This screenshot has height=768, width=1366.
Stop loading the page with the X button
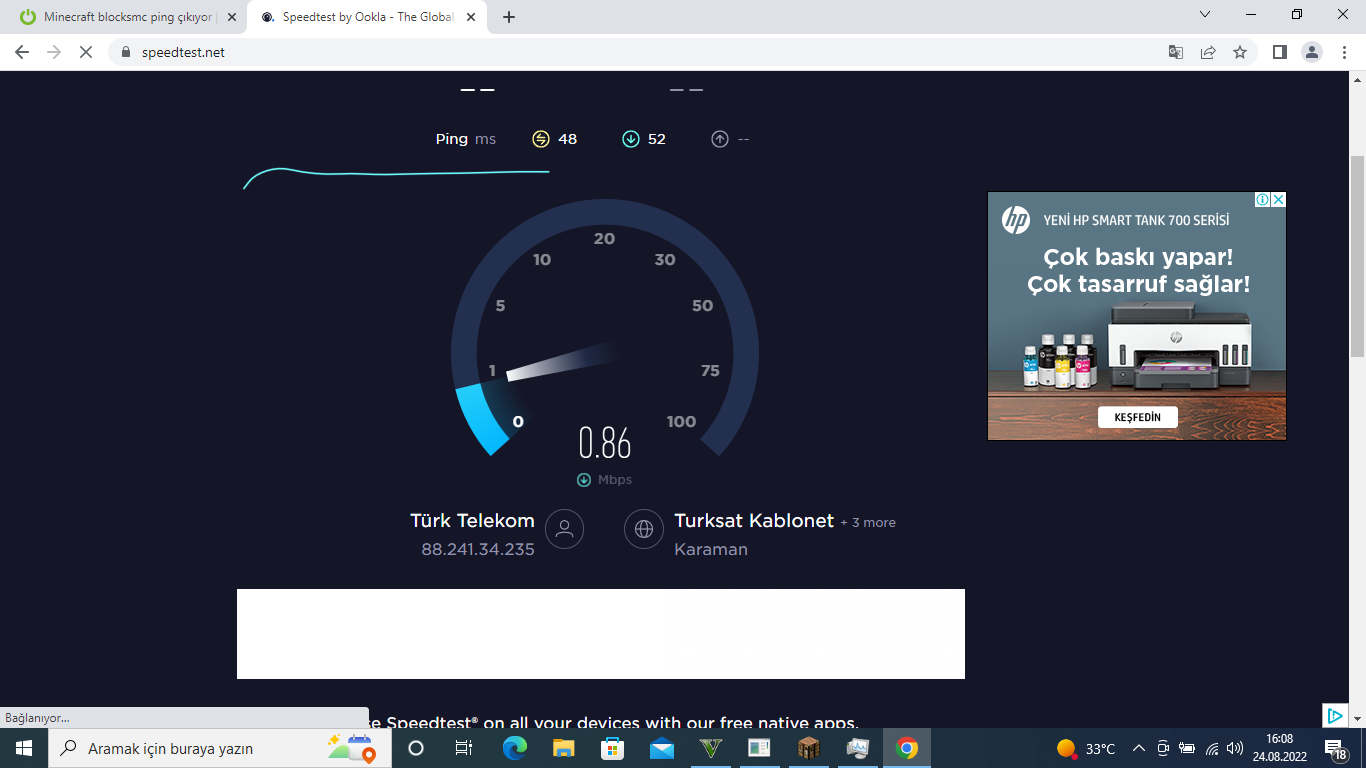tap(86, 52)
